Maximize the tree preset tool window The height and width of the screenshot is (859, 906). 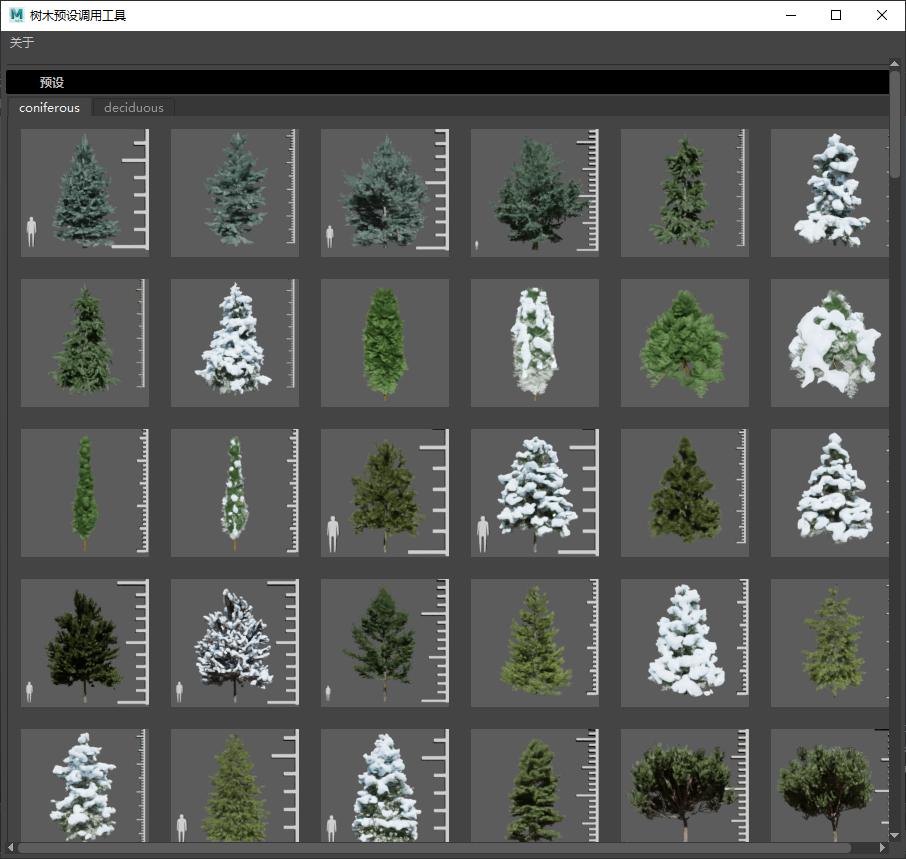click(836, 15)
